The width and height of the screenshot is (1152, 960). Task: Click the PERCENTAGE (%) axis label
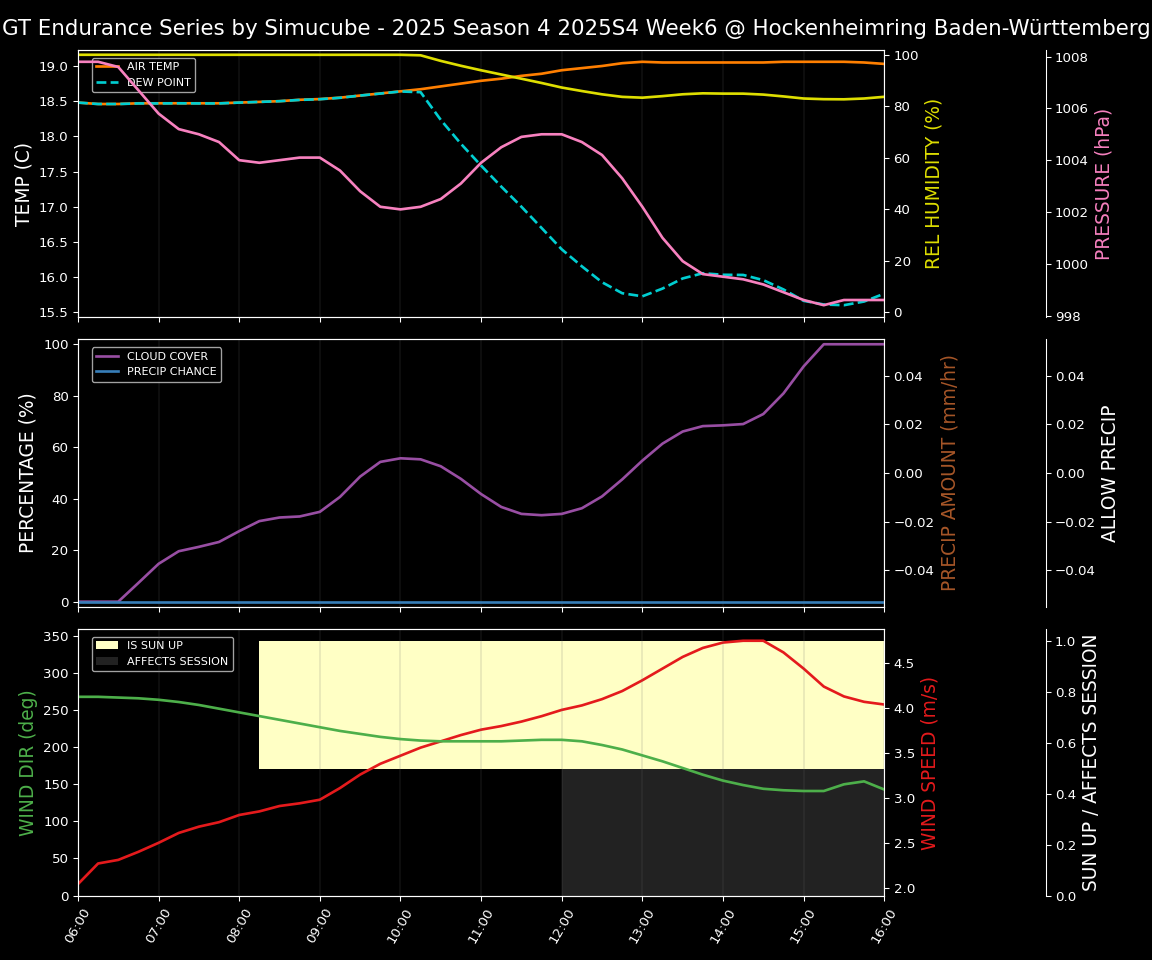pos(27,473)
